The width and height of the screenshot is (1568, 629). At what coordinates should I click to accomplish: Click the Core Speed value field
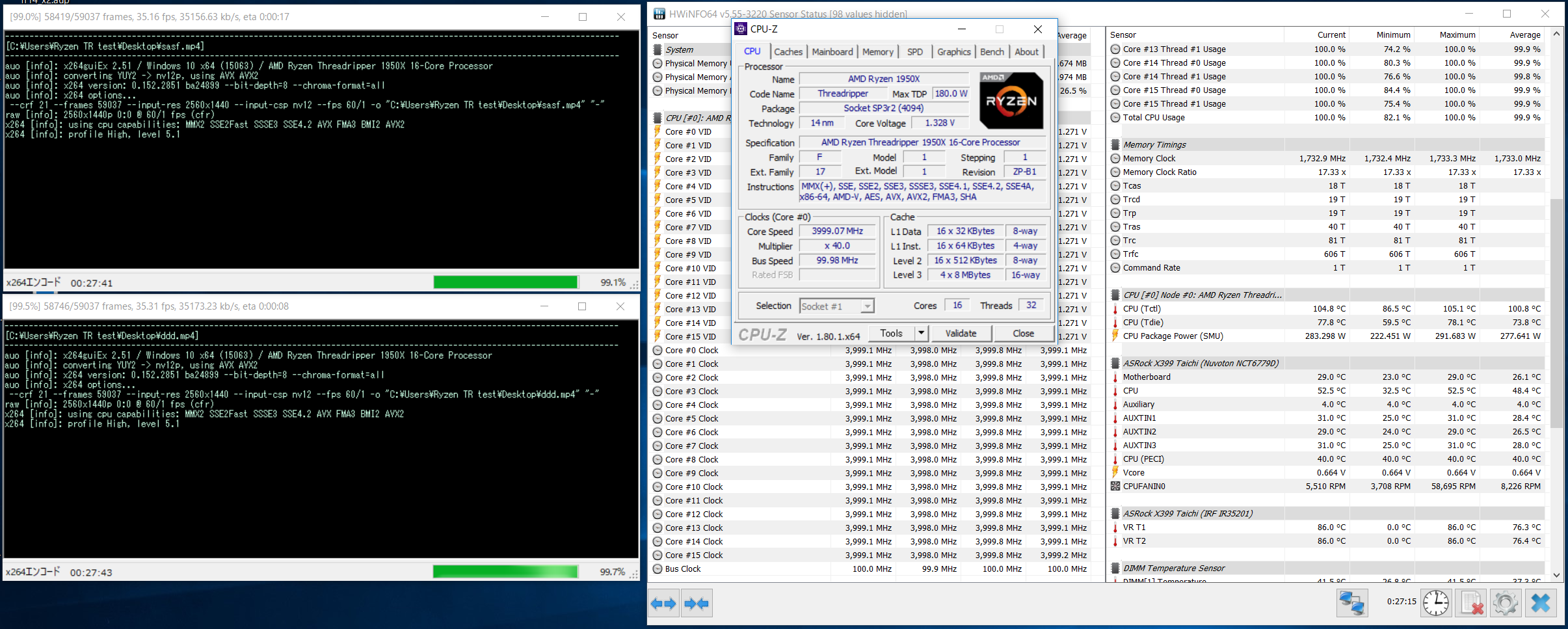tap(837, 231)
